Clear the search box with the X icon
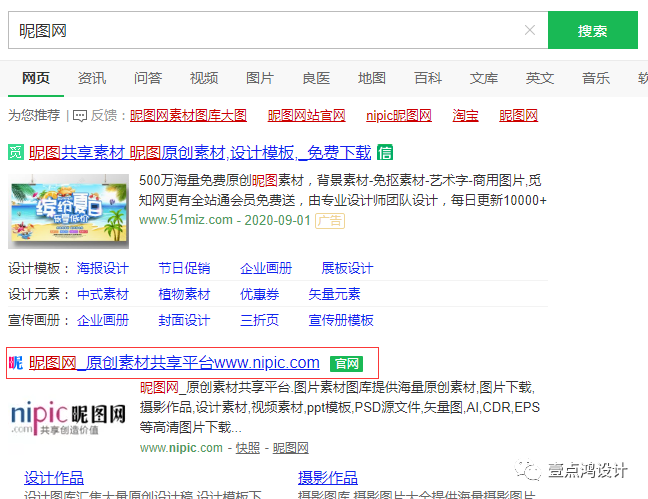 529,30
